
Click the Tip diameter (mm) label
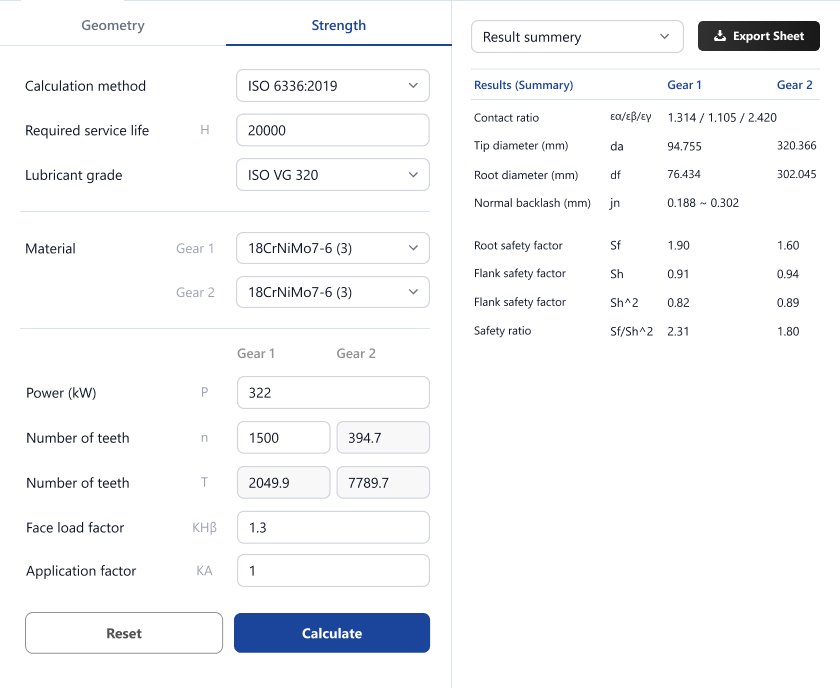coord(521,146)
